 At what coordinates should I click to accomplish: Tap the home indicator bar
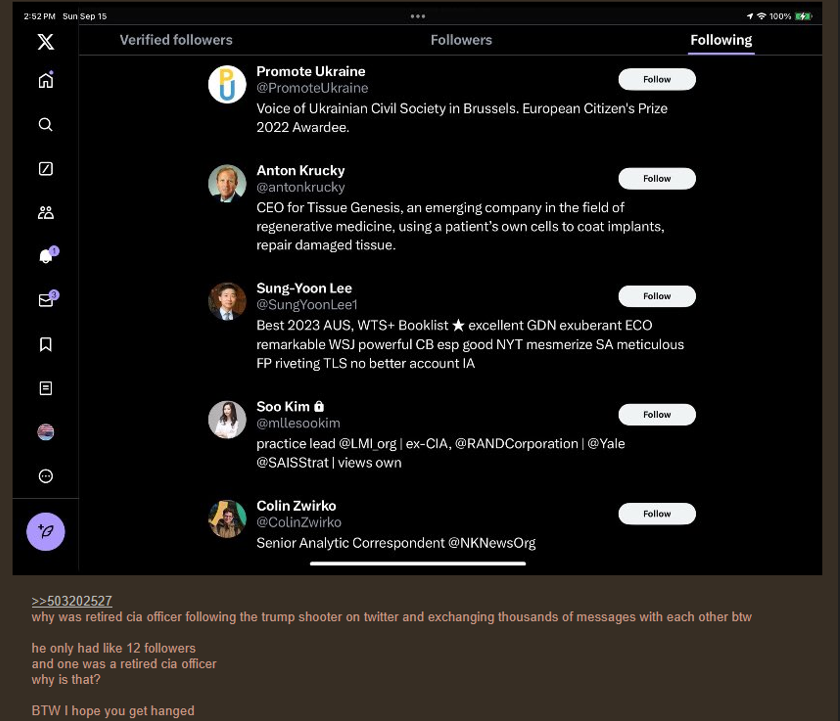click(x=418, y=564)
